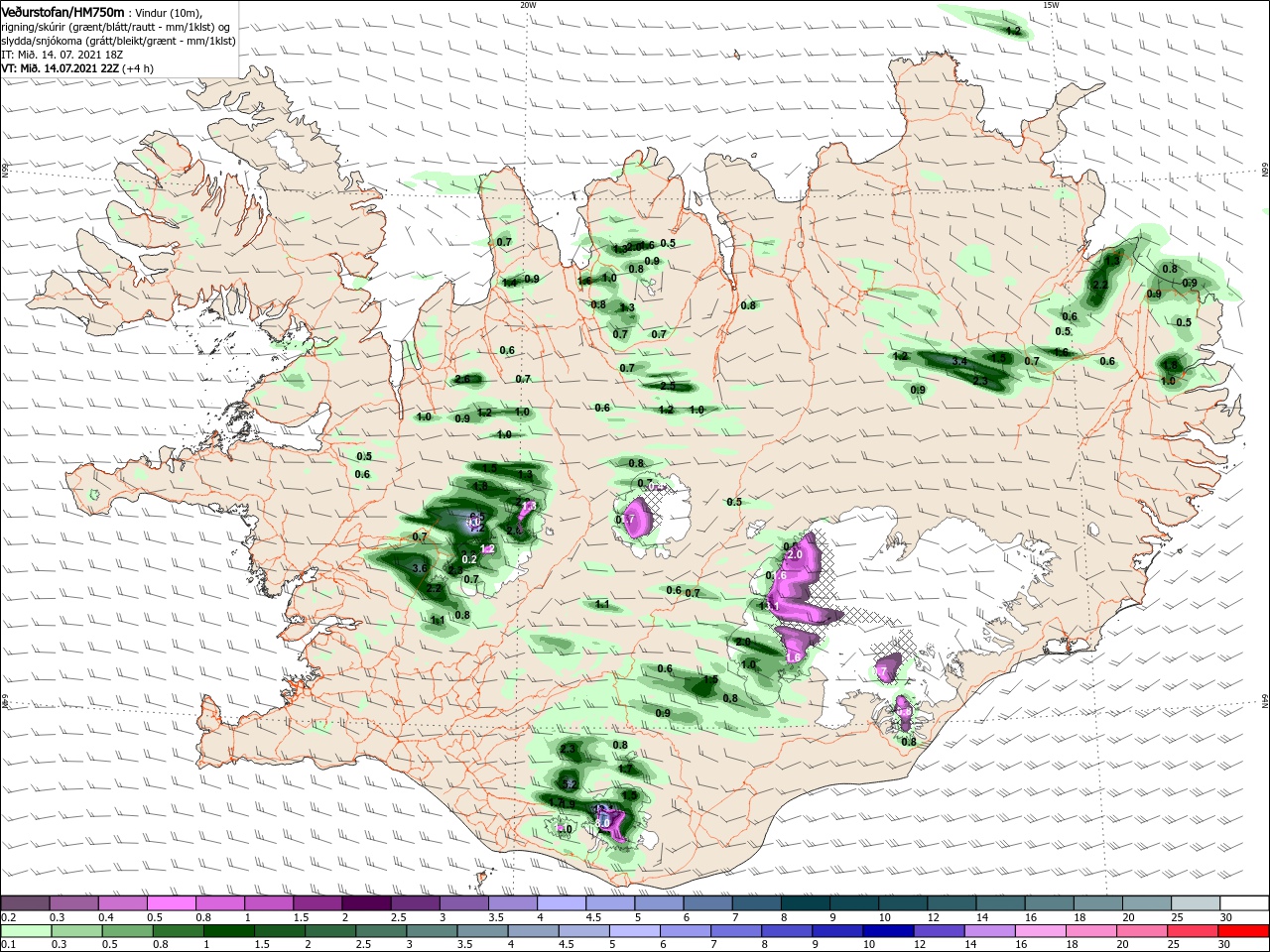Viewport: 1270px width, 952px height.
Task: Click the 15W longitude label
Action: [1051, 5]
